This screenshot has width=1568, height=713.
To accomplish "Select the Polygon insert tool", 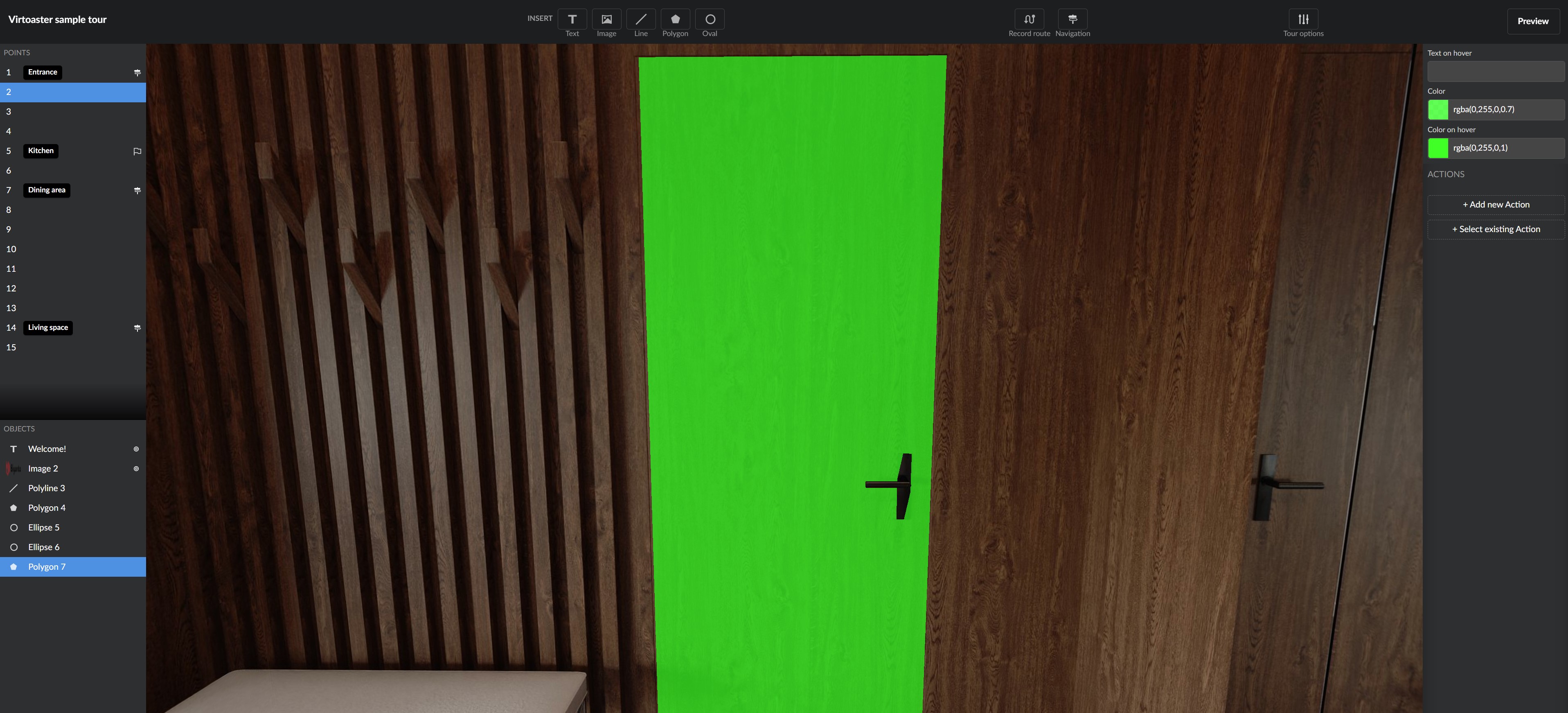I will [675, 20].
